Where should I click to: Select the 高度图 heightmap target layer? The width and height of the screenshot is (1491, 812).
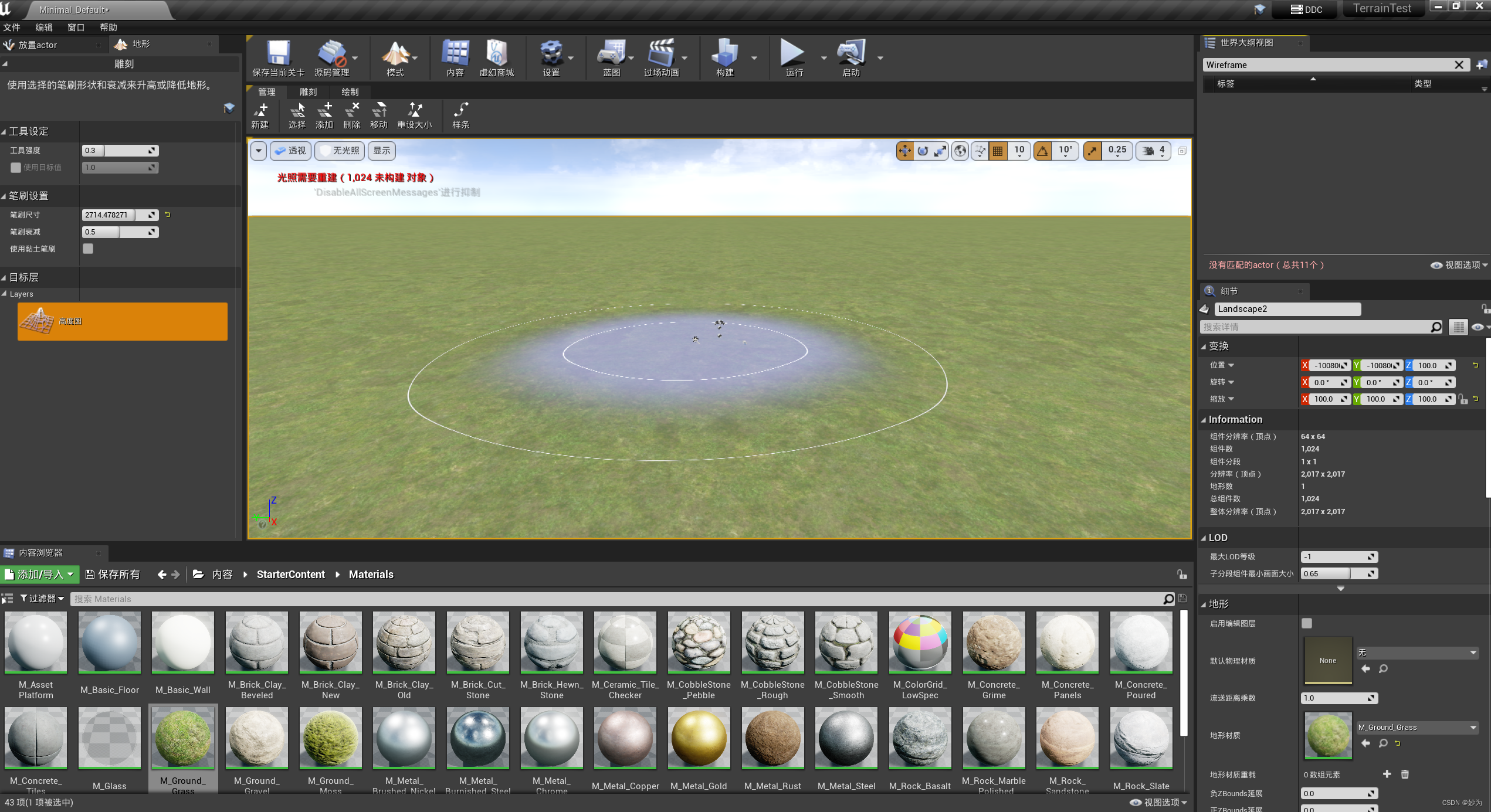[x=122, y=321]
